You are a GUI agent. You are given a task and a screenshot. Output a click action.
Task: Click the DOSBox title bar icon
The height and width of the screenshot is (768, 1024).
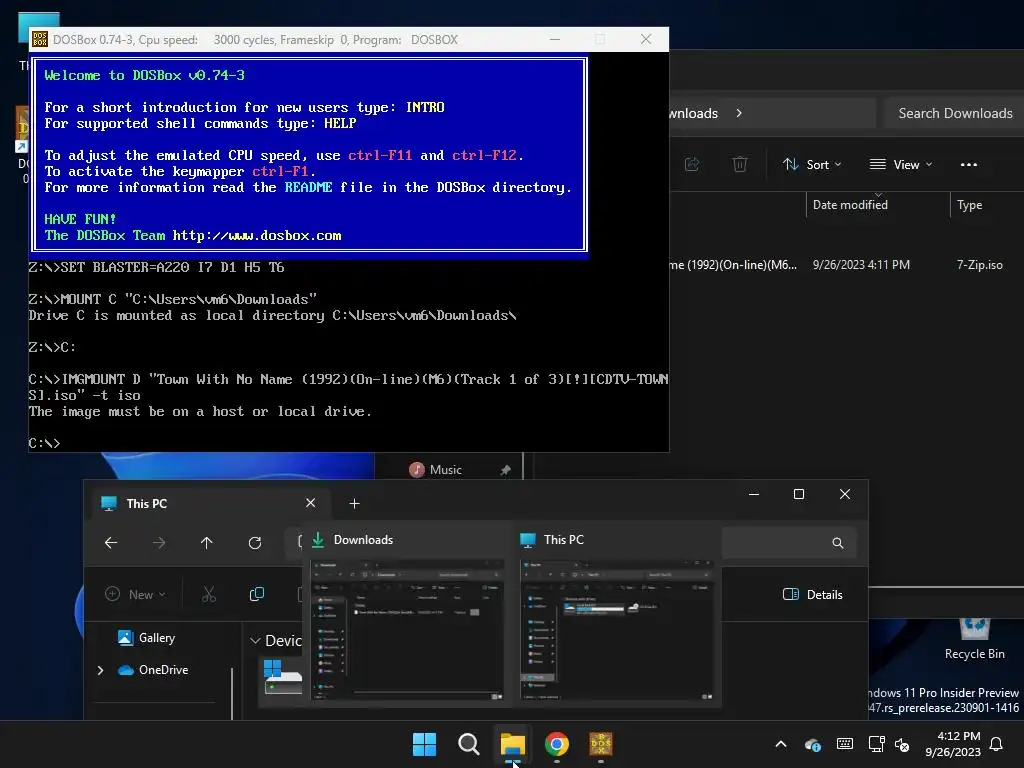[39, 39]
